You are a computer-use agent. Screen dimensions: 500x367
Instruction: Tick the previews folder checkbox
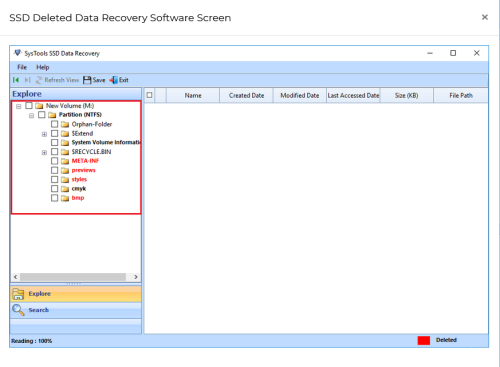coord(55,170)
